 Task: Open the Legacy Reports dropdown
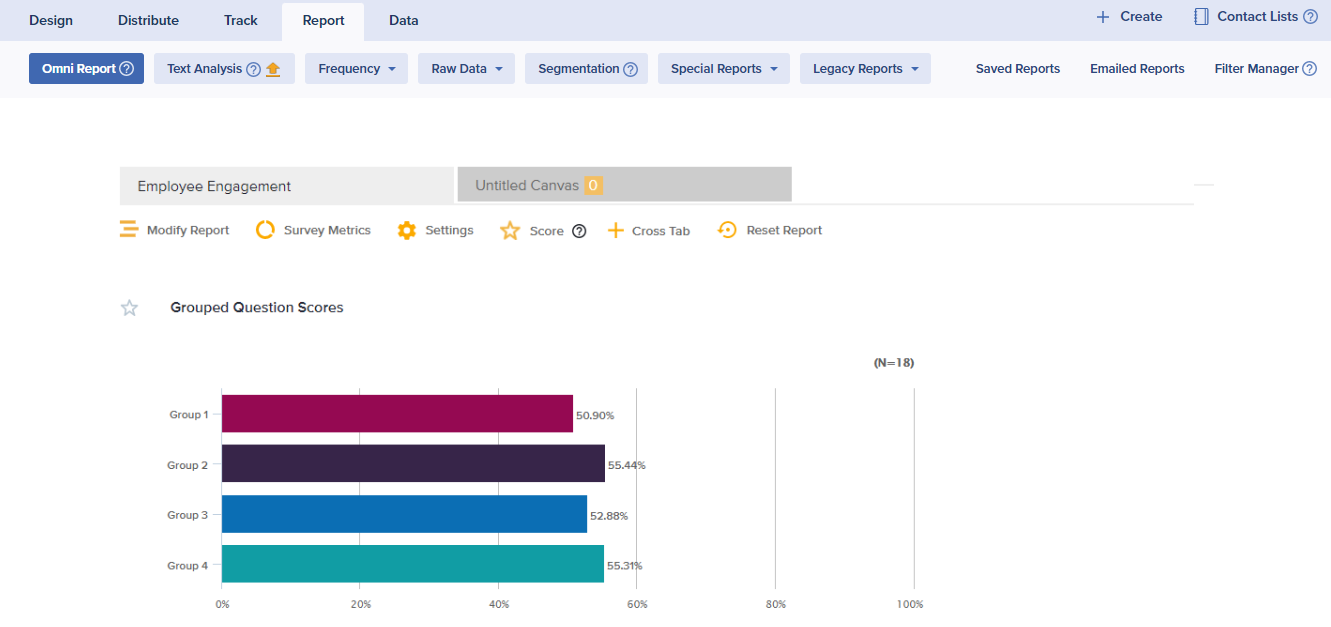pyautogui.click(x=865, y=69)
